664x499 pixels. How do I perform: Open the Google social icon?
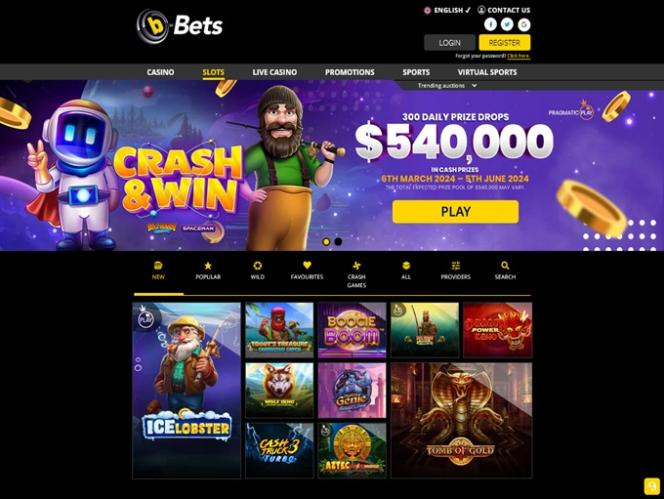coord(524,25)
